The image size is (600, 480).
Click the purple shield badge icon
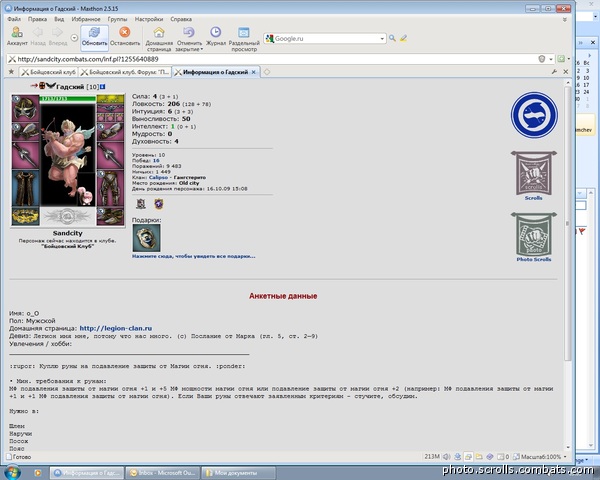point(159,204)
